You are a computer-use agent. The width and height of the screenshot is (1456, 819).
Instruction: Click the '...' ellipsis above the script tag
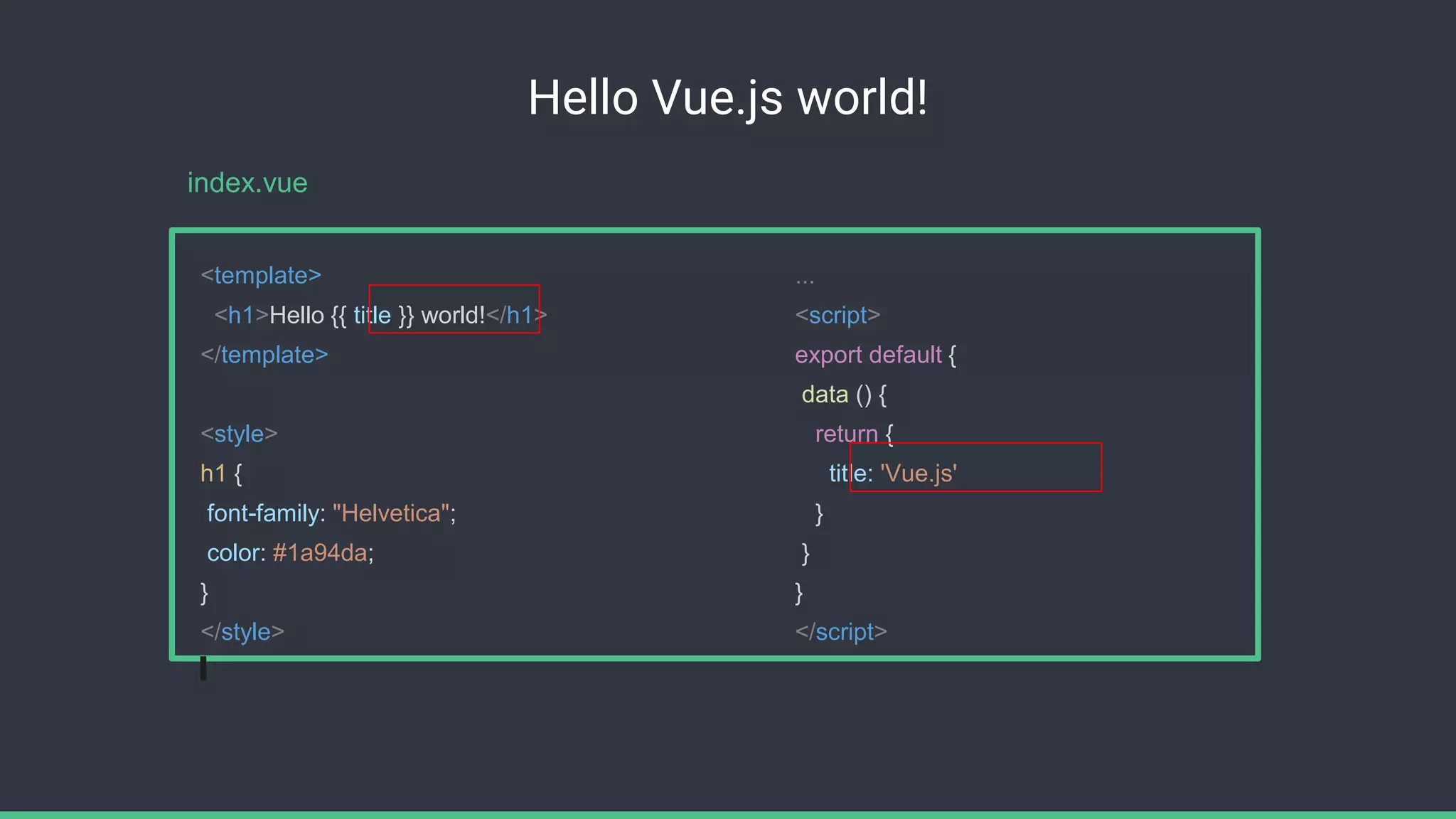[x=805, y=282]
